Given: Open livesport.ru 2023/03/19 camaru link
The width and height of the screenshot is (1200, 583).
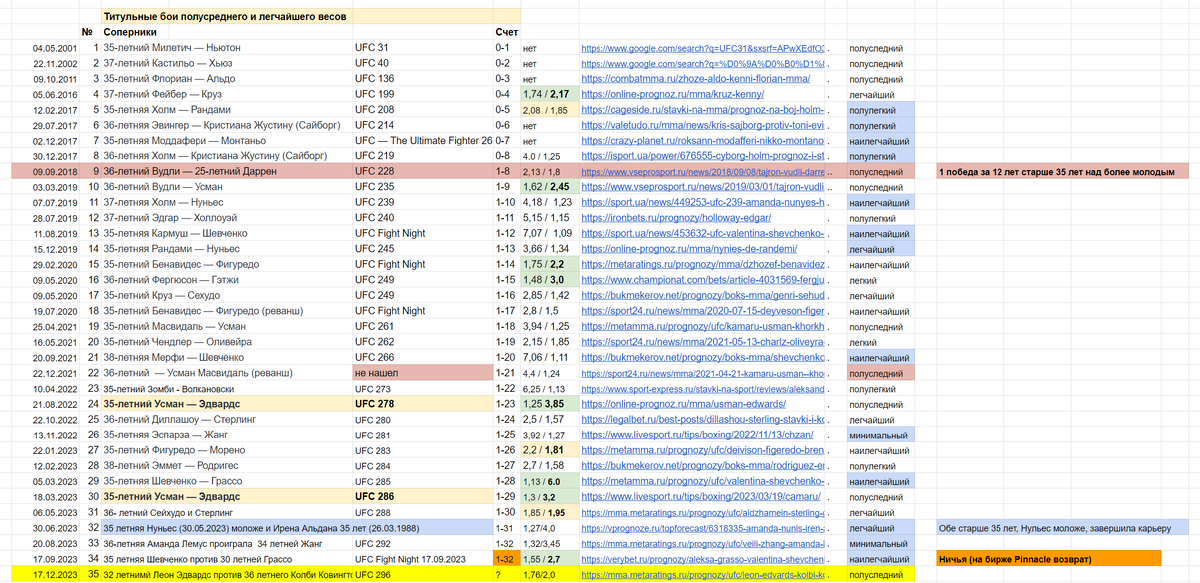Looking at the screenshot, I should click(x=702, y=497).
